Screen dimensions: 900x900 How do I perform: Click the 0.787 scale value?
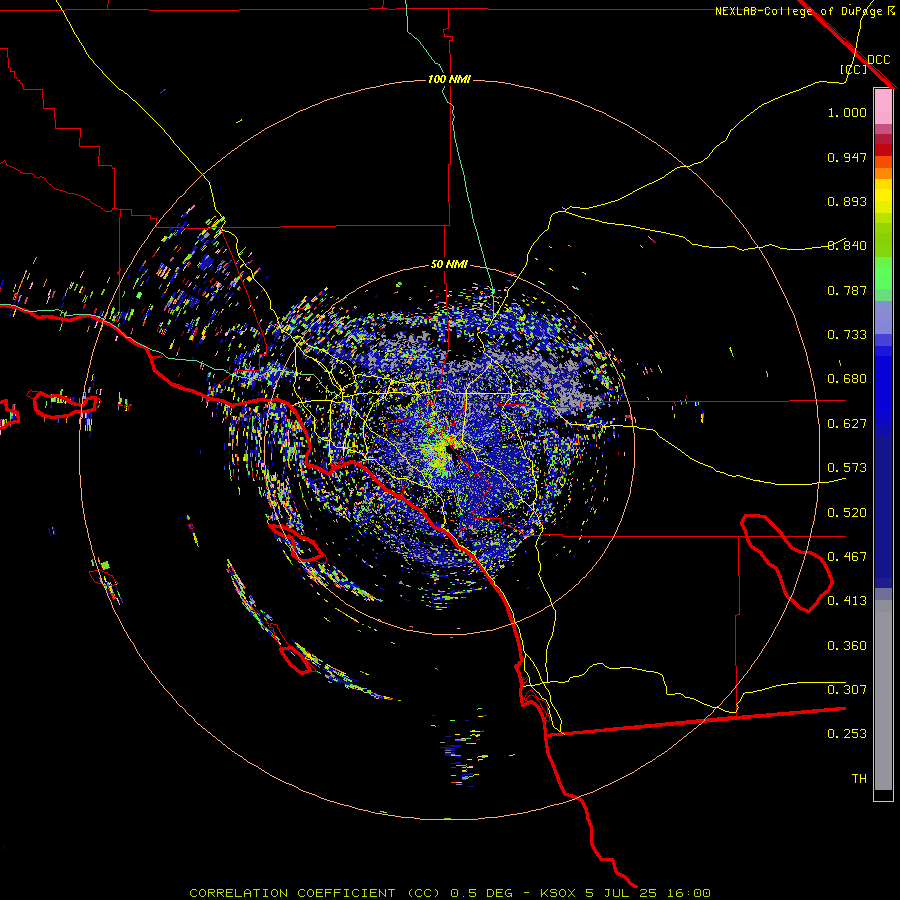point(847,290)
